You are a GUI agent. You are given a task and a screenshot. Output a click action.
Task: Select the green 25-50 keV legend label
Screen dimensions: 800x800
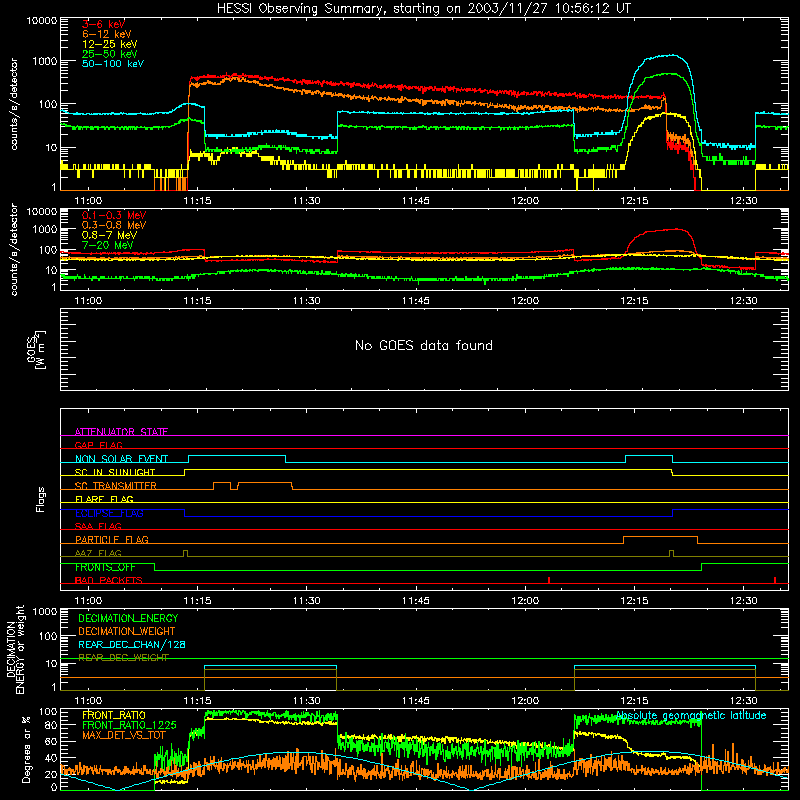110,54
